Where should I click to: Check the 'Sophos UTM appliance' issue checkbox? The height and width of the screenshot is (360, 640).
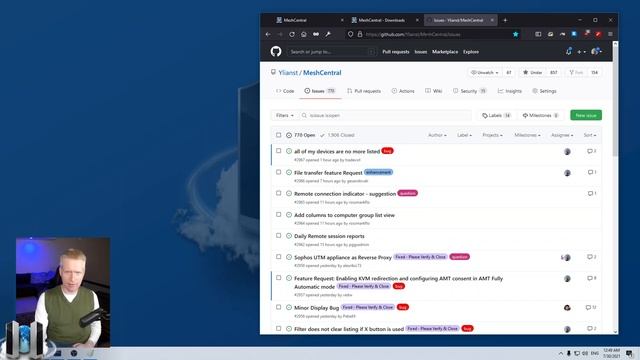pyautogui.click(x=278, y=257)
